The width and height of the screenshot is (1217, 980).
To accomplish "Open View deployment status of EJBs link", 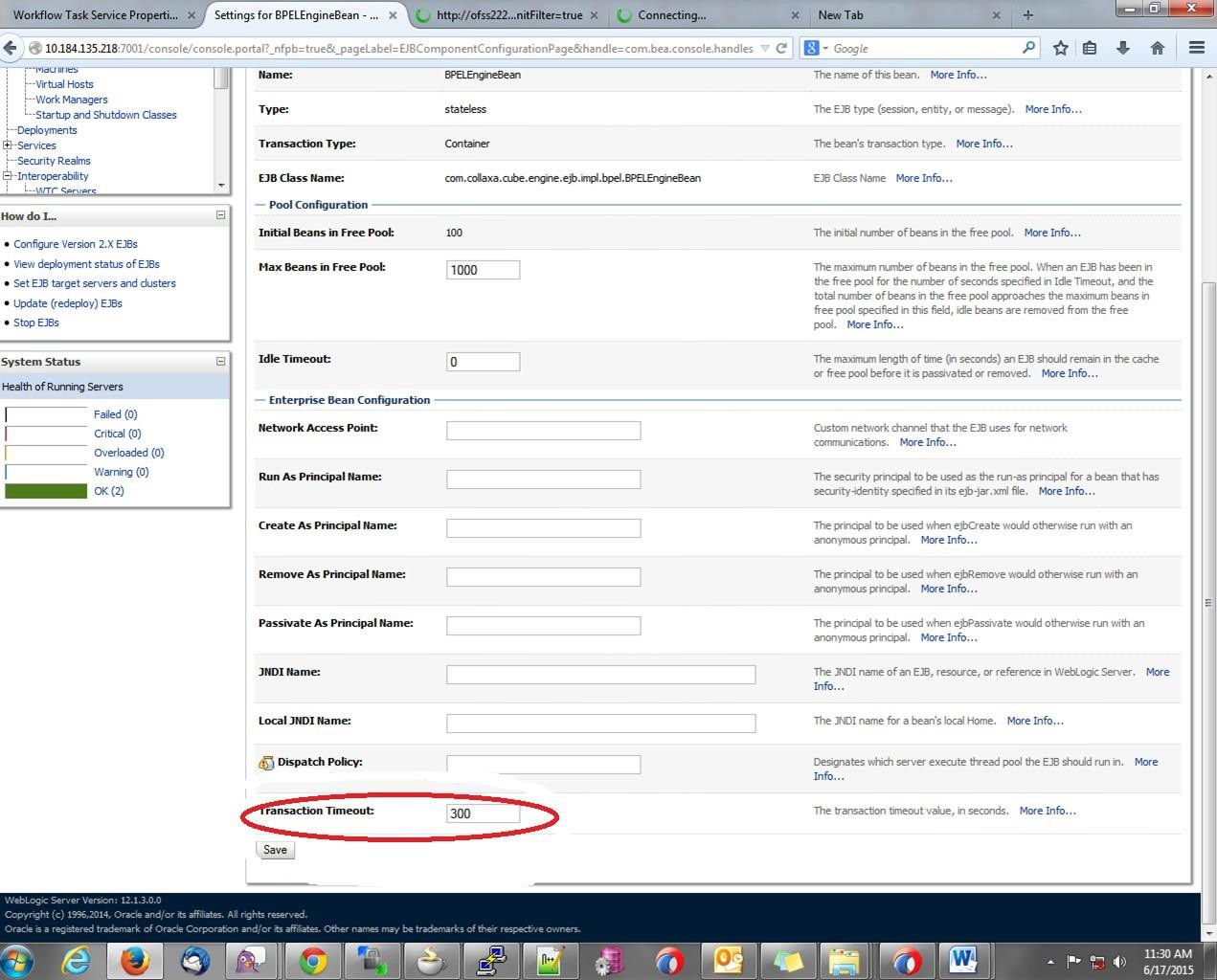I will (x=86, y=264).
